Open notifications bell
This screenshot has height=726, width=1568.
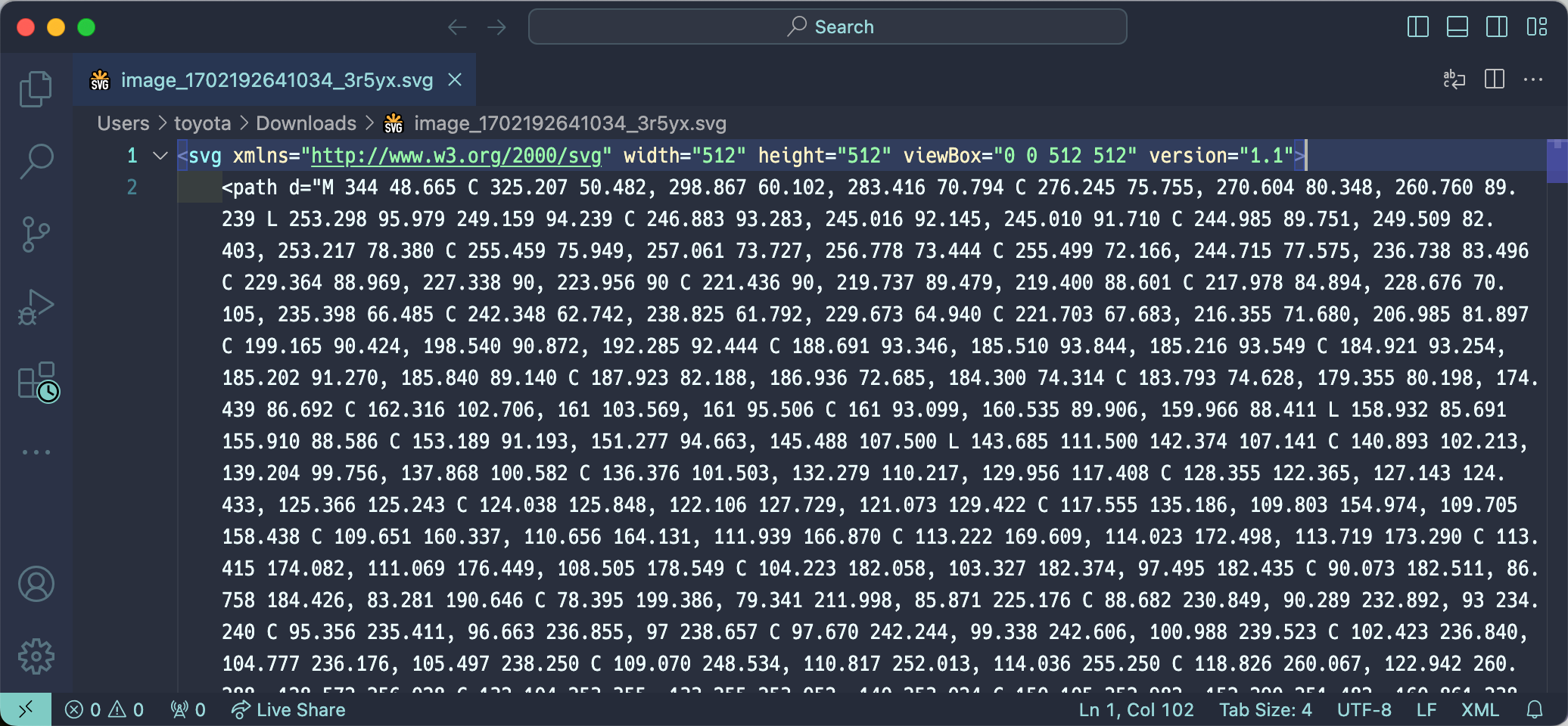pos(1535,709)
